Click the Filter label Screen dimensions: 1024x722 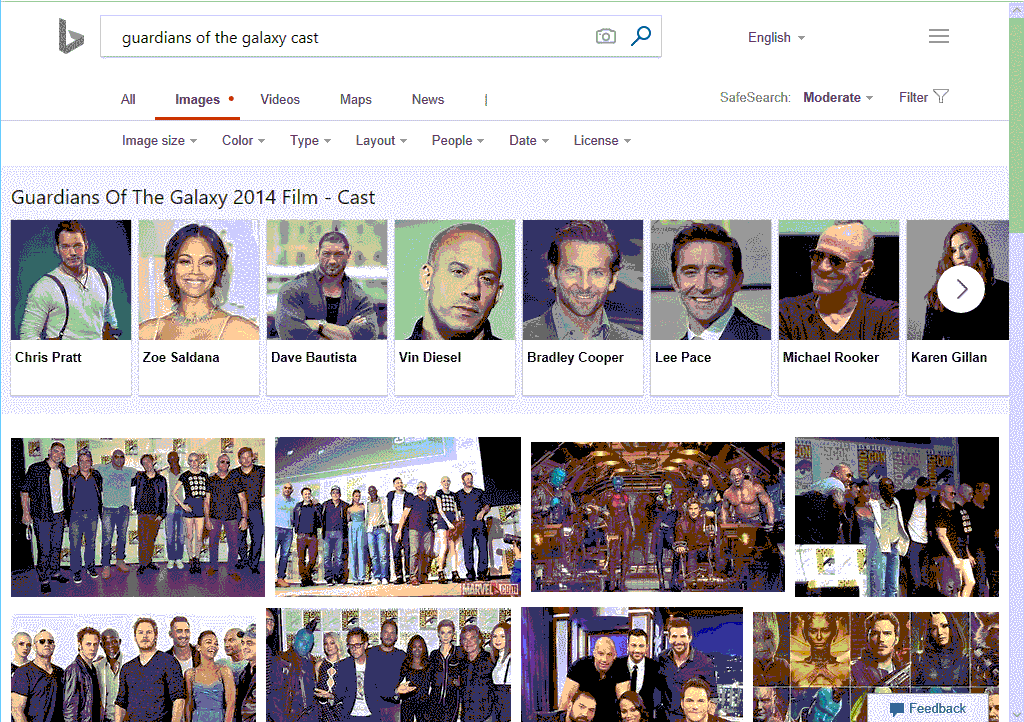(913, 97)
